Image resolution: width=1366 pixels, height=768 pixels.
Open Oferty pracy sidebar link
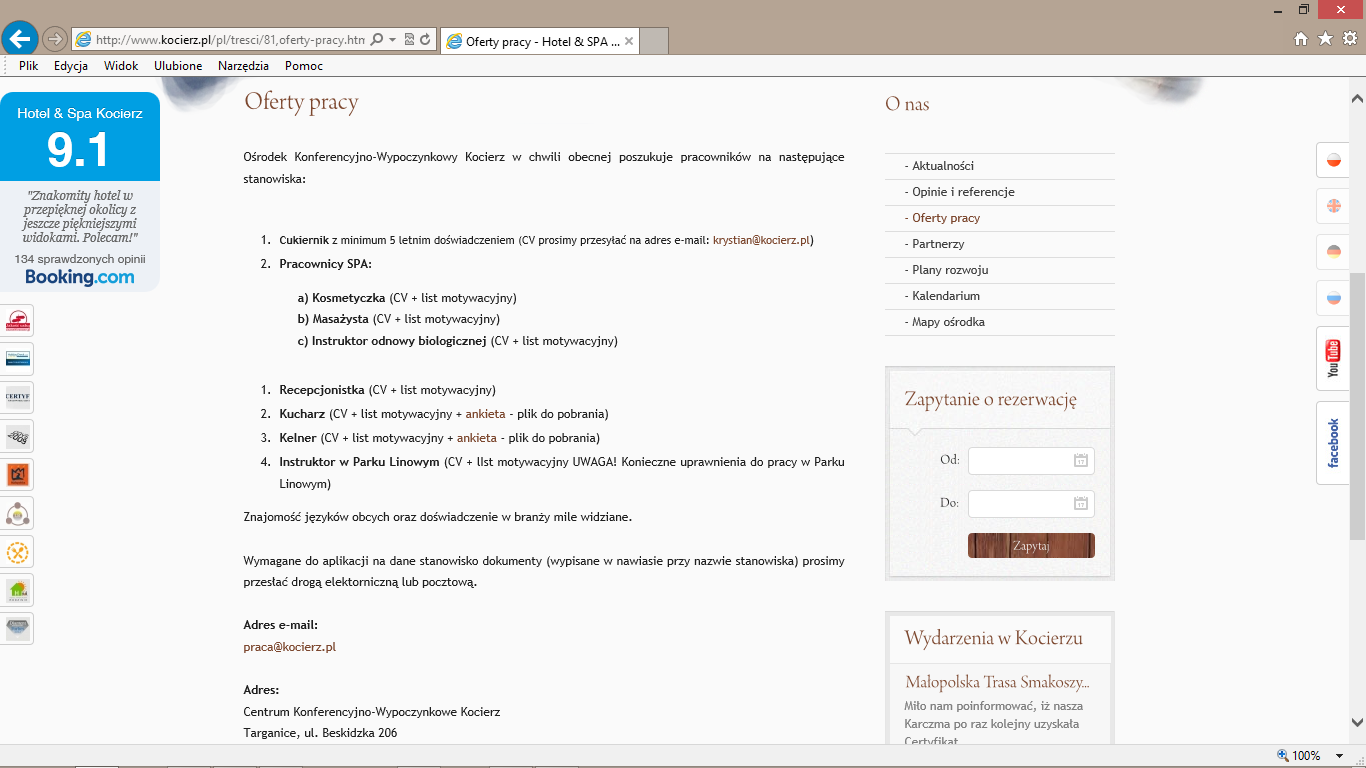pyautogui.click(x=946, y=218)
